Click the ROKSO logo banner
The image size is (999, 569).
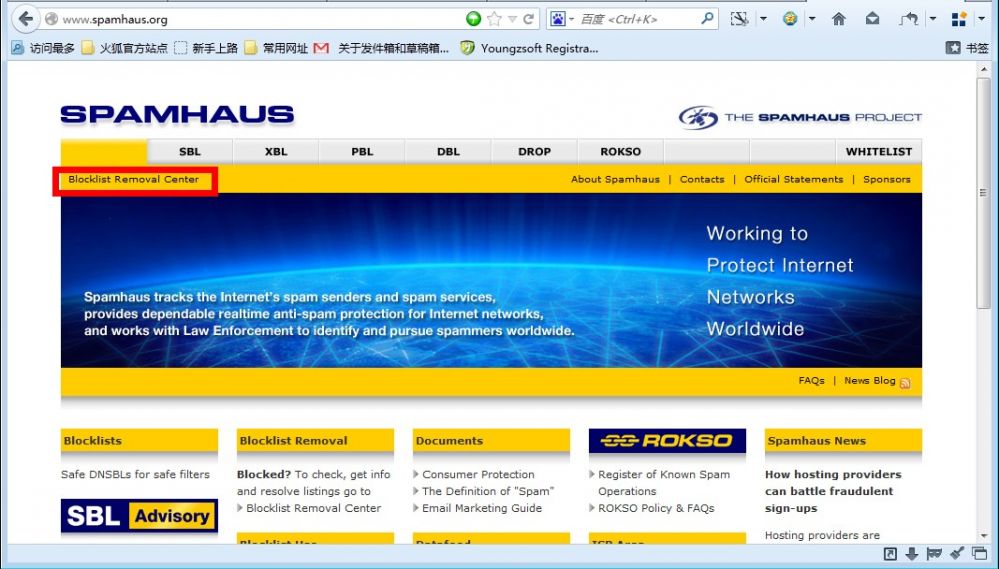pyautogui.click(x=667, y=440)
